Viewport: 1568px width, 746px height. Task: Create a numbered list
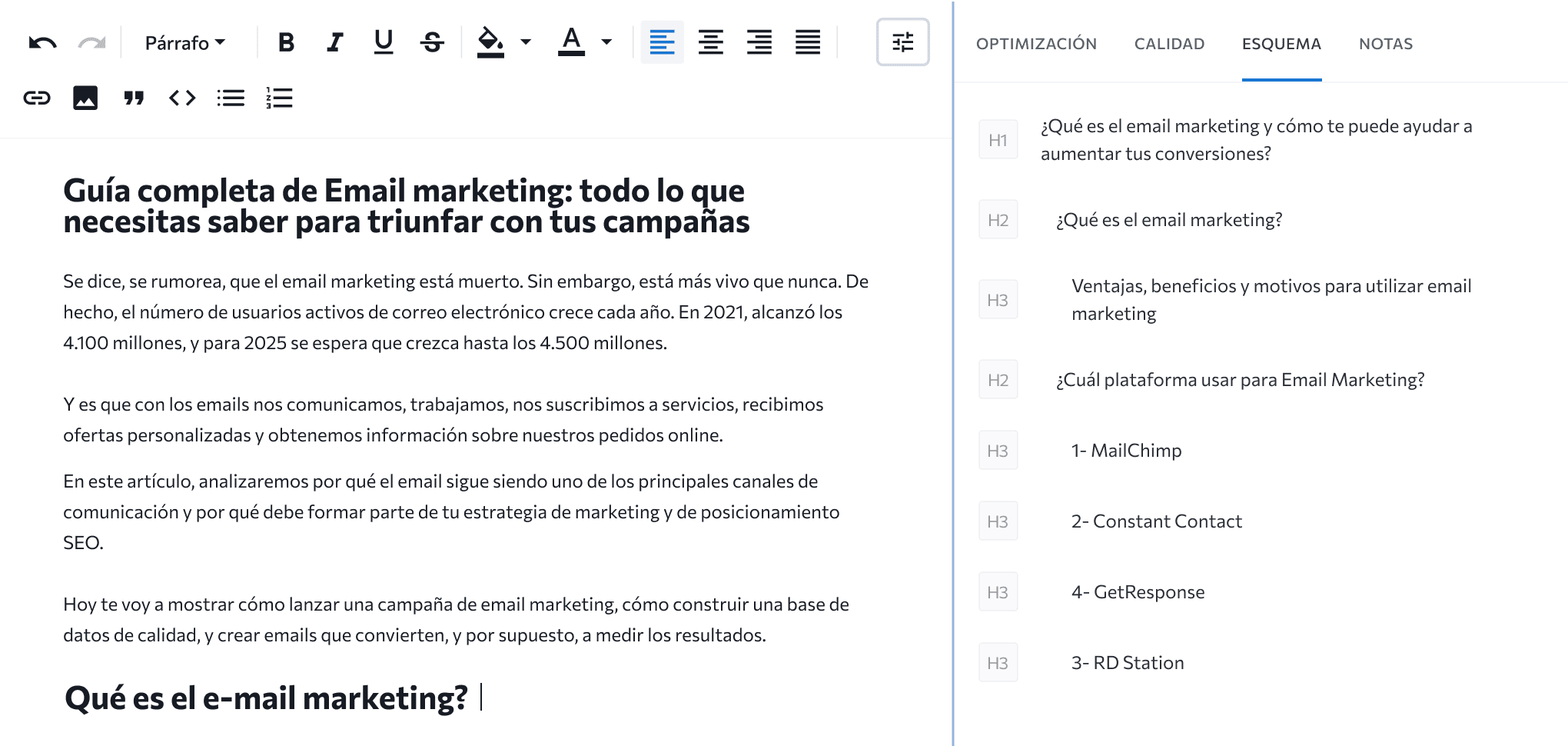(x=279, y=98)
